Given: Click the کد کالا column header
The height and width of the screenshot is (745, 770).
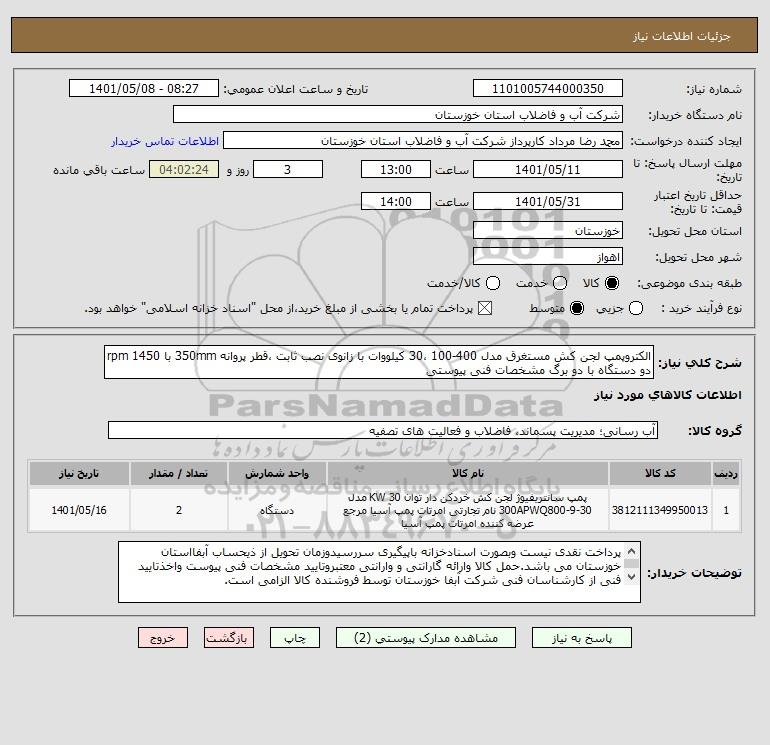Looking at the screenshot, I should click(660, 473).
